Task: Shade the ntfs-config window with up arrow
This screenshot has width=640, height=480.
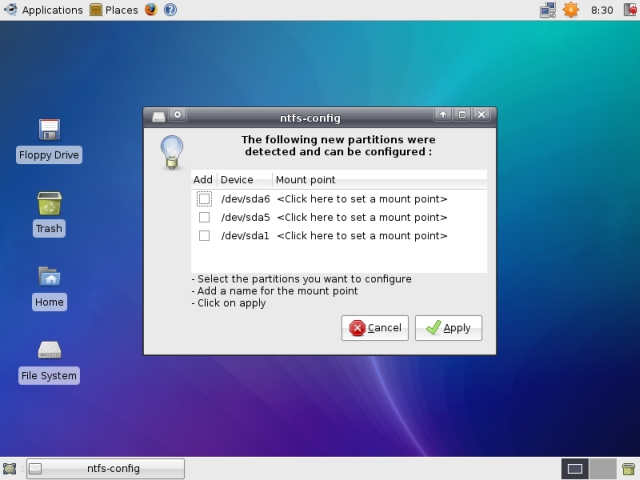Action: coord(443,115)
